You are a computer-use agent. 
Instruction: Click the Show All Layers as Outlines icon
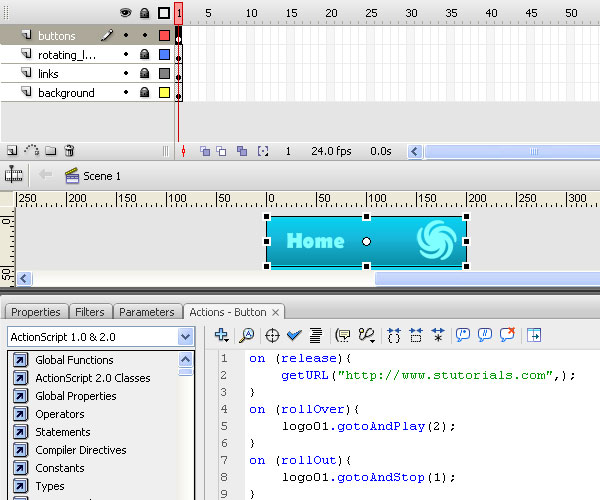click(164, 13)
